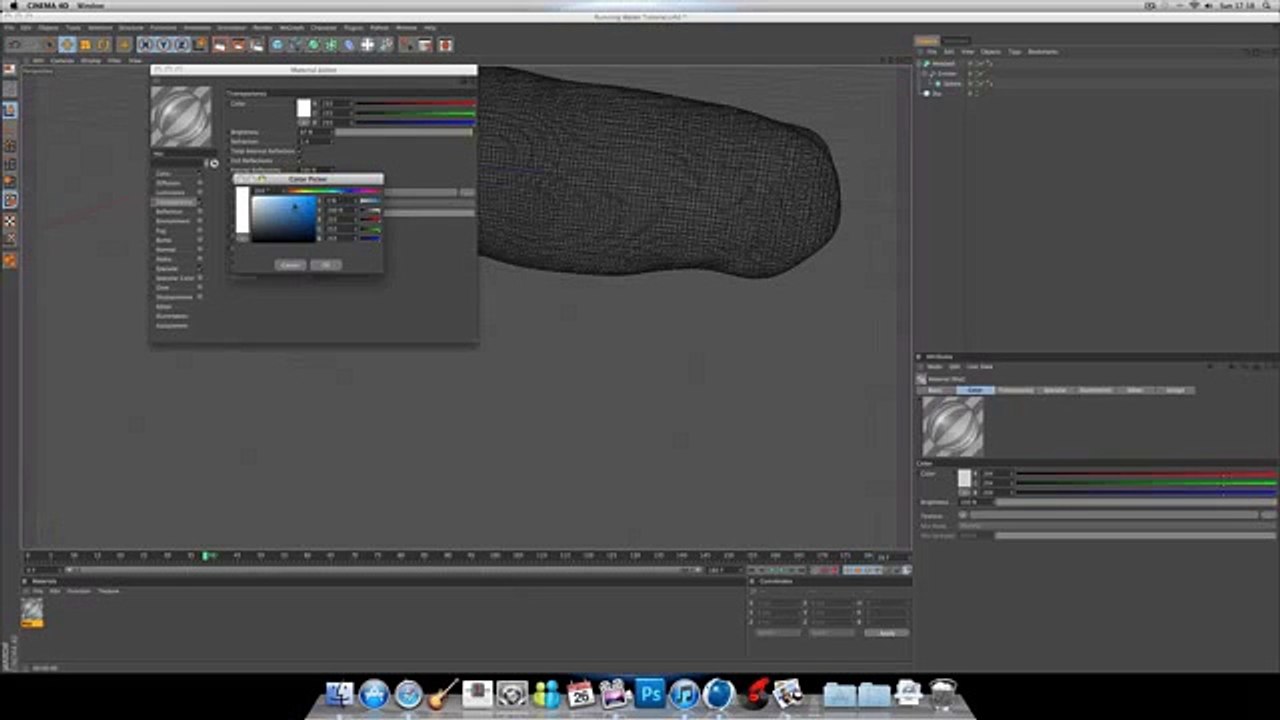1280x720 pixels.
Task: Click the black-and-white checkered icon in the left palette
Action: coord(10,221)
